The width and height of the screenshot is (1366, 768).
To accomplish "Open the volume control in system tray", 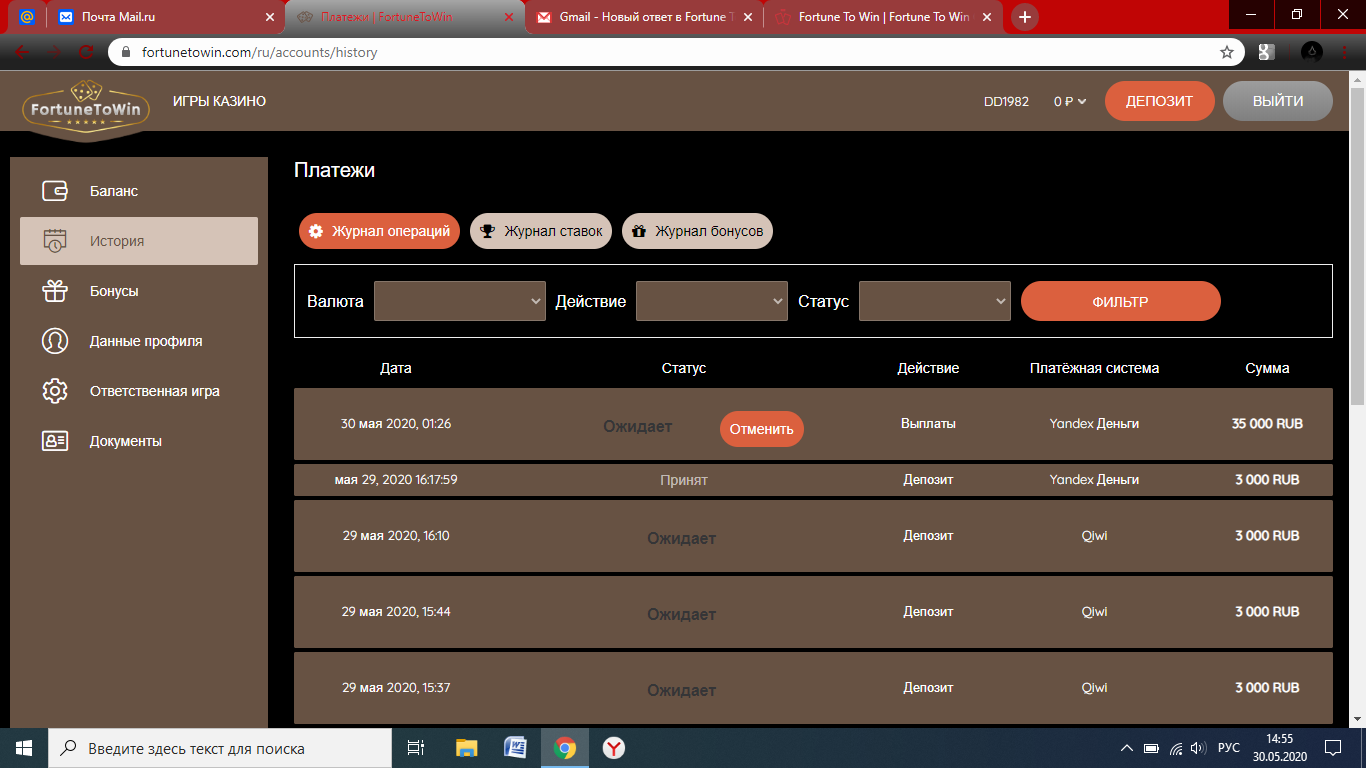I will tap(1198, 748).
